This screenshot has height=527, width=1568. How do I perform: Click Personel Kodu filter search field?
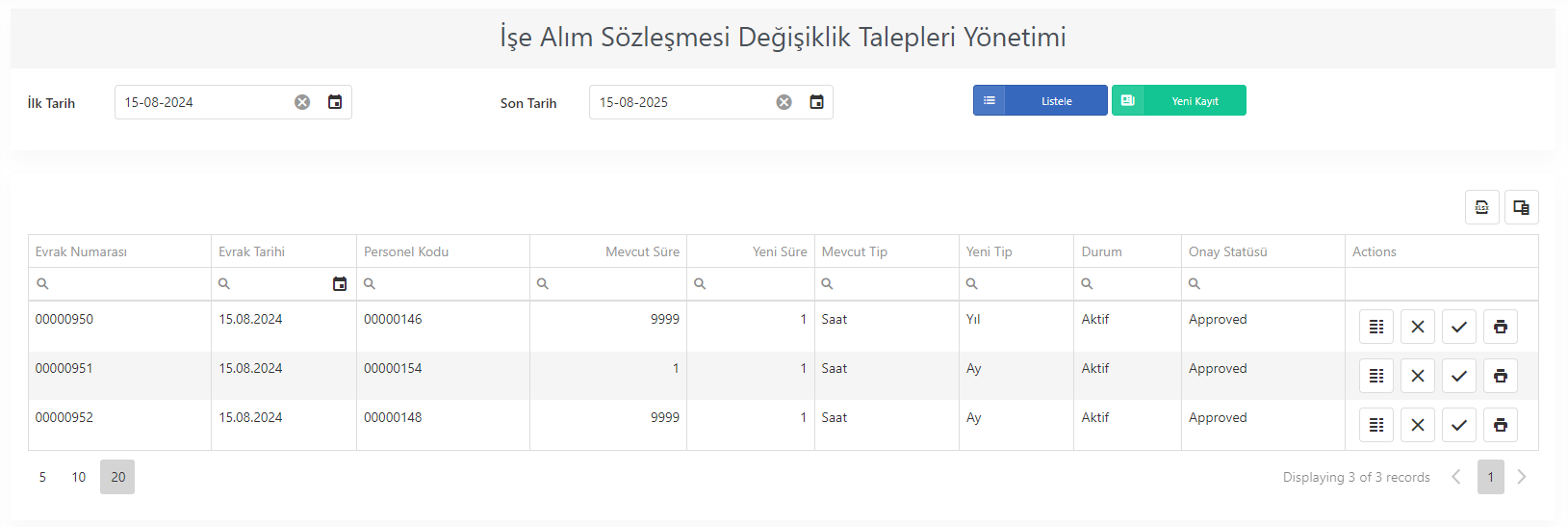443,284
